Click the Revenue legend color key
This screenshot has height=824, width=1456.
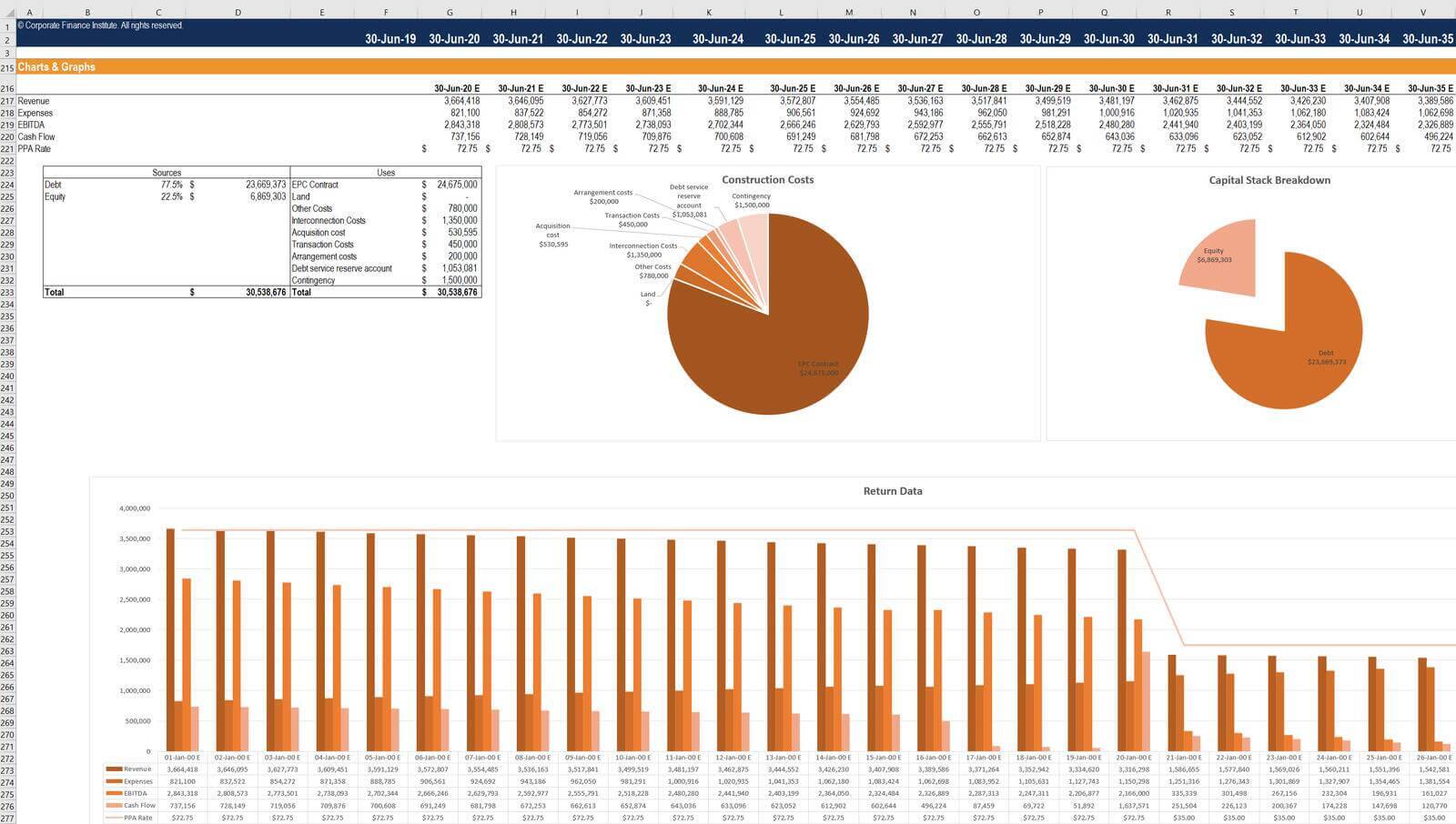click(x=114, y=769)
